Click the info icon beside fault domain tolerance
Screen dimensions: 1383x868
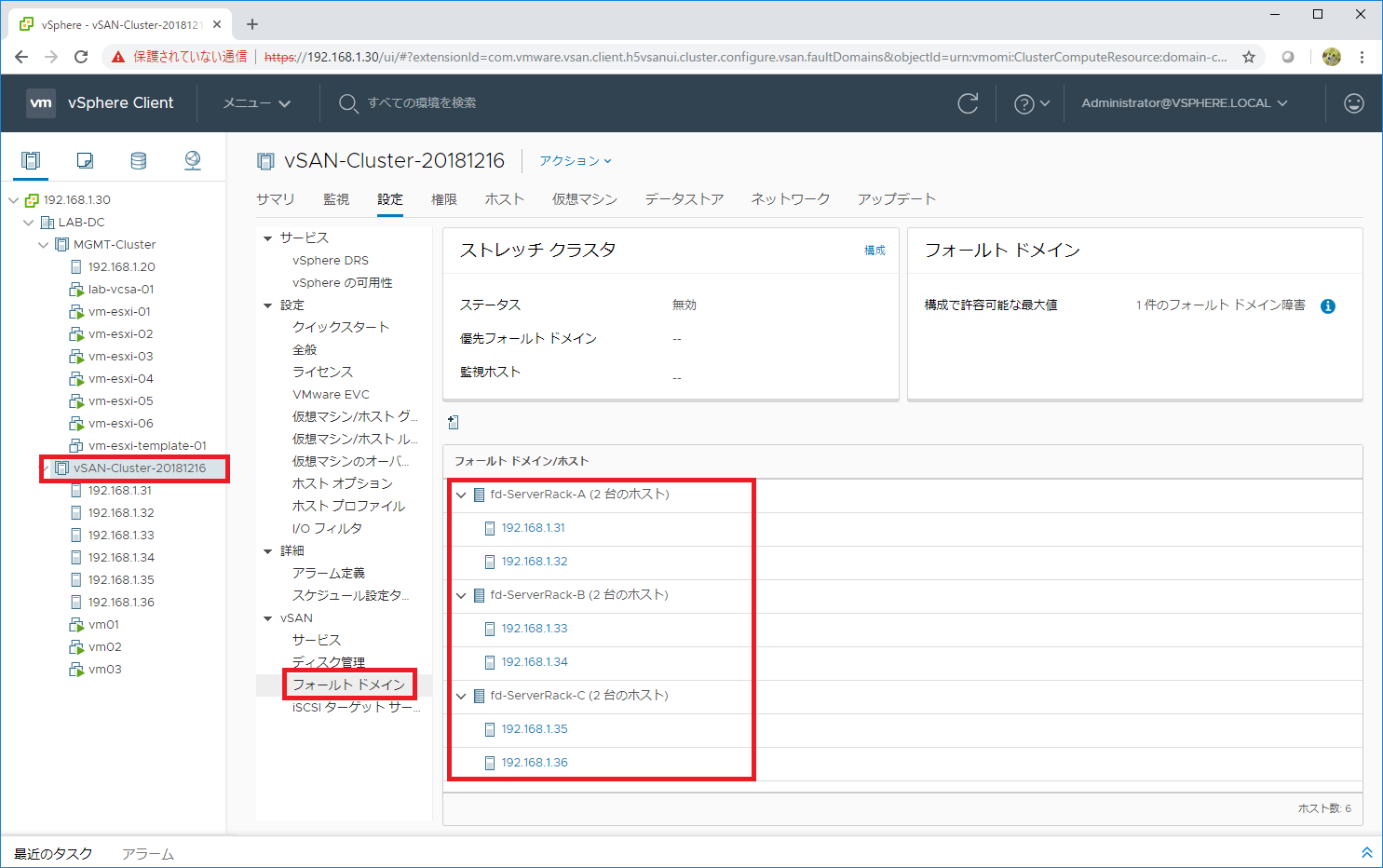point(1328,306)
